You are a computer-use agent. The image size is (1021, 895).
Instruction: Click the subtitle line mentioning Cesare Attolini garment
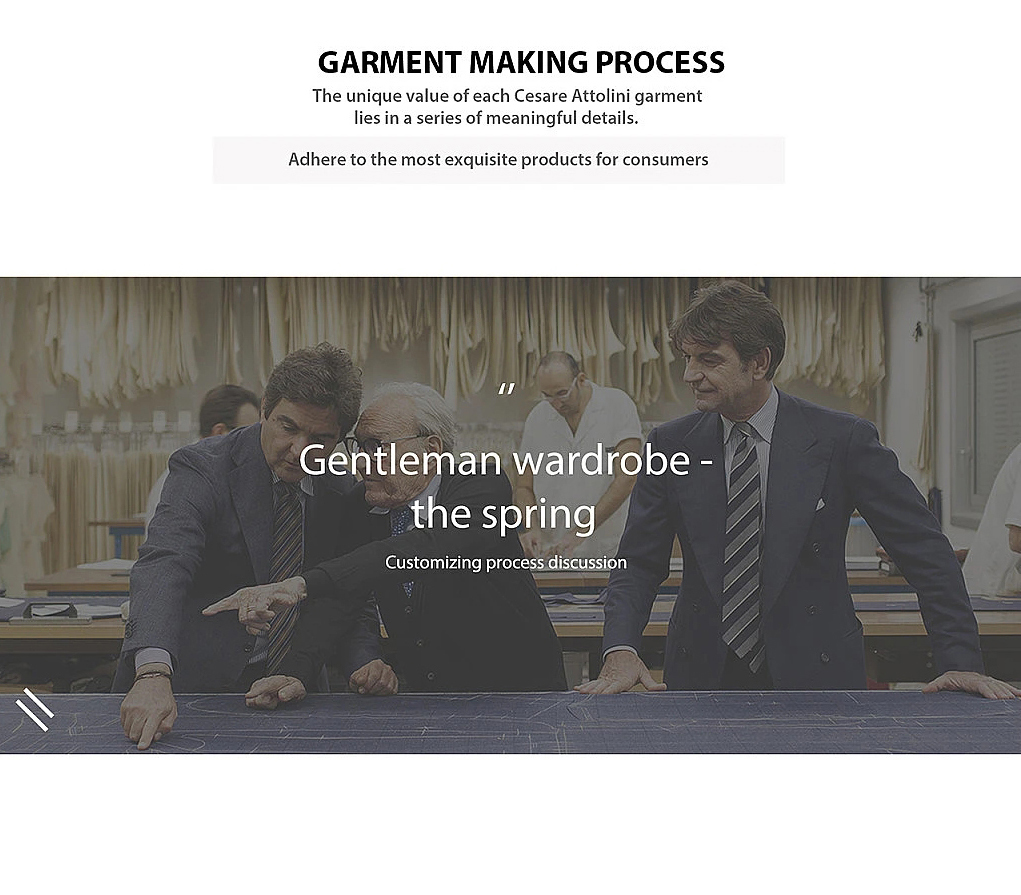(507, 96)
